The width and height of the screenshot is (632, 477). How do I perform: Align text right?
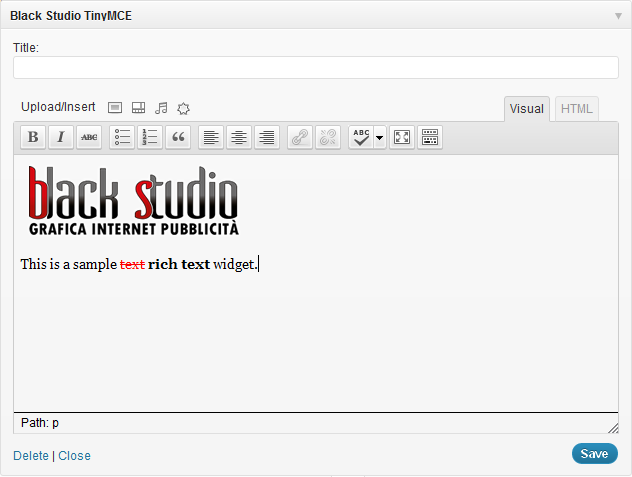point(267,137)
